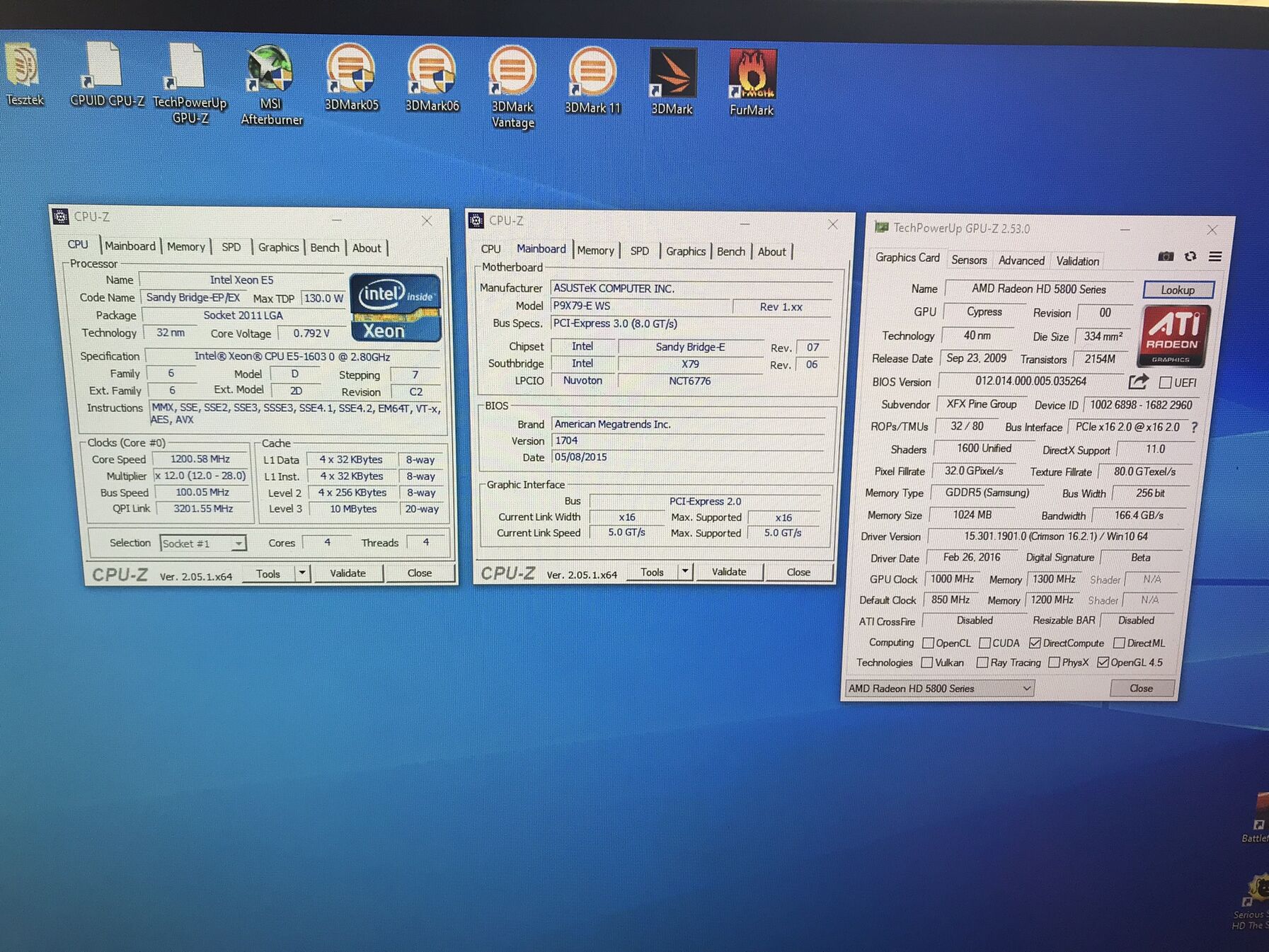The height and width of the screenshot is (952, 1269).
Task: Launch 3DMark Vantage shortcut
Action: 512,87
